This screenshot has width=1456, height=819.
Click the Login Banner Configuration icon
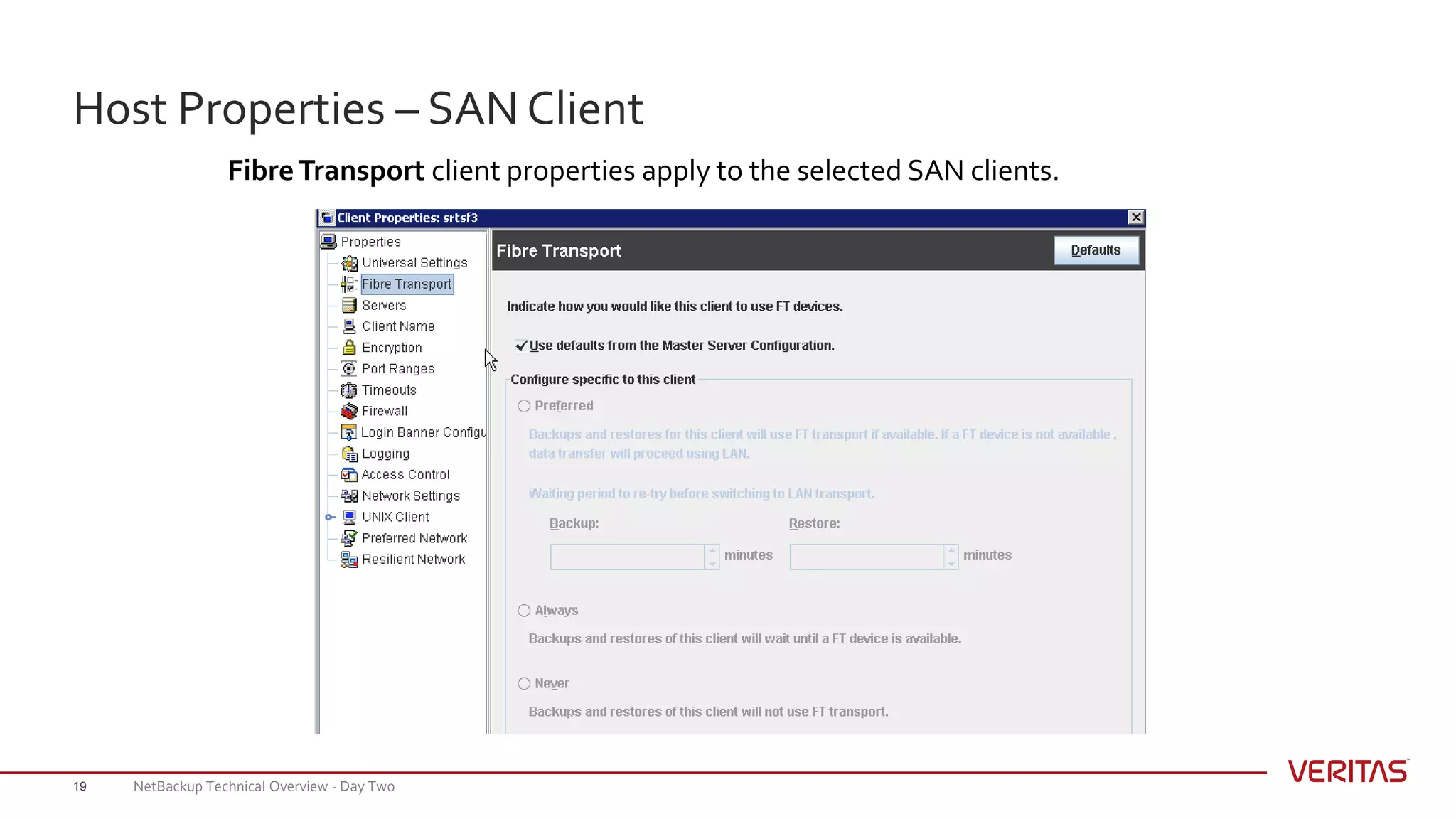click(349, 432)
